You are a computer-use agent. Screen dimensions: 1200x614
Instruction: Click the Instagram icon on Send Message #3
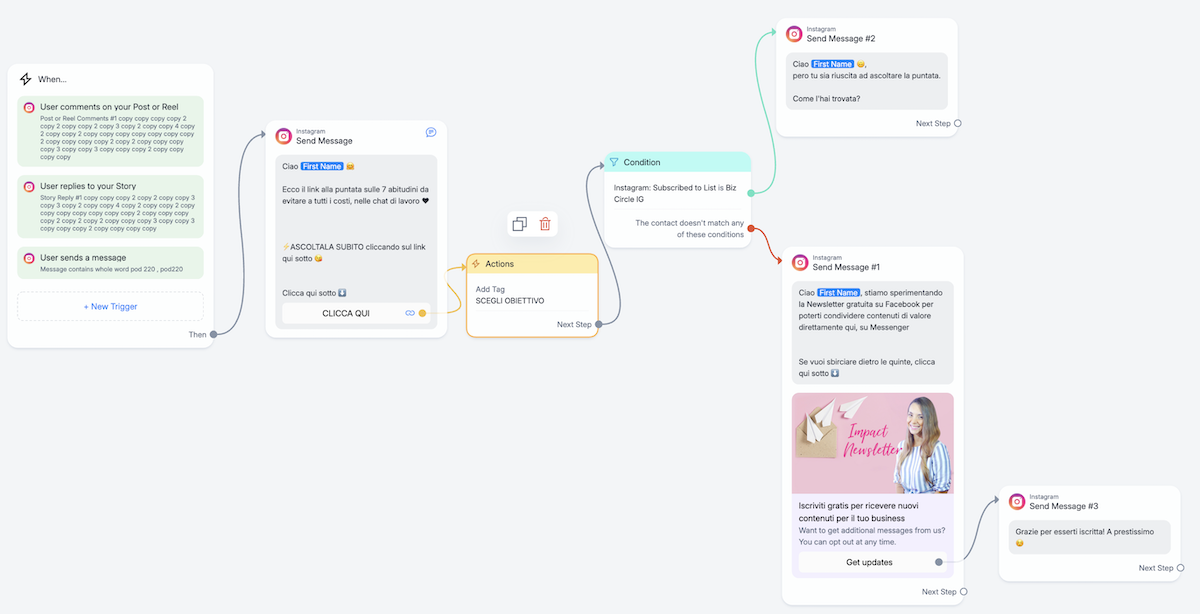pyautogui.click(x=1017, y=502)
